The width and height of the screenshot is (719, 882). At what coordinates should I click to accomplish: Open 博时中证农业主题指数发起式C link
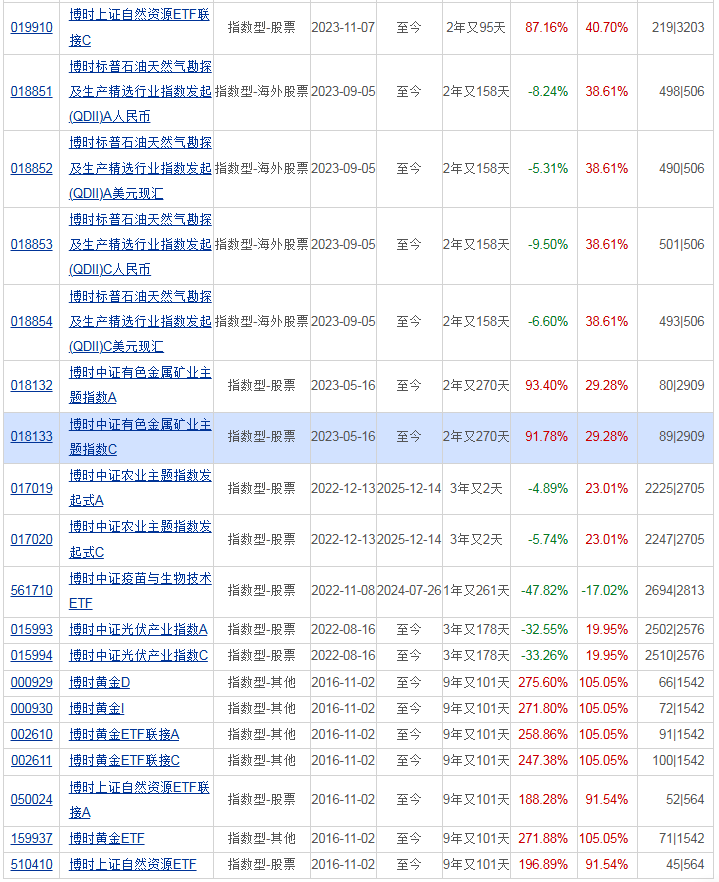coord(140,539)
